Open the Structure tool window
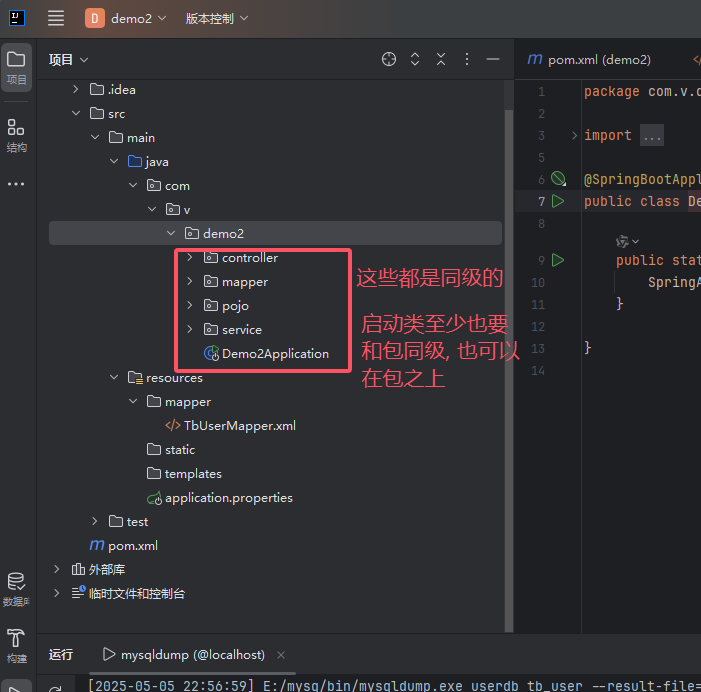The image size is (701, 692). pos(16,135)
